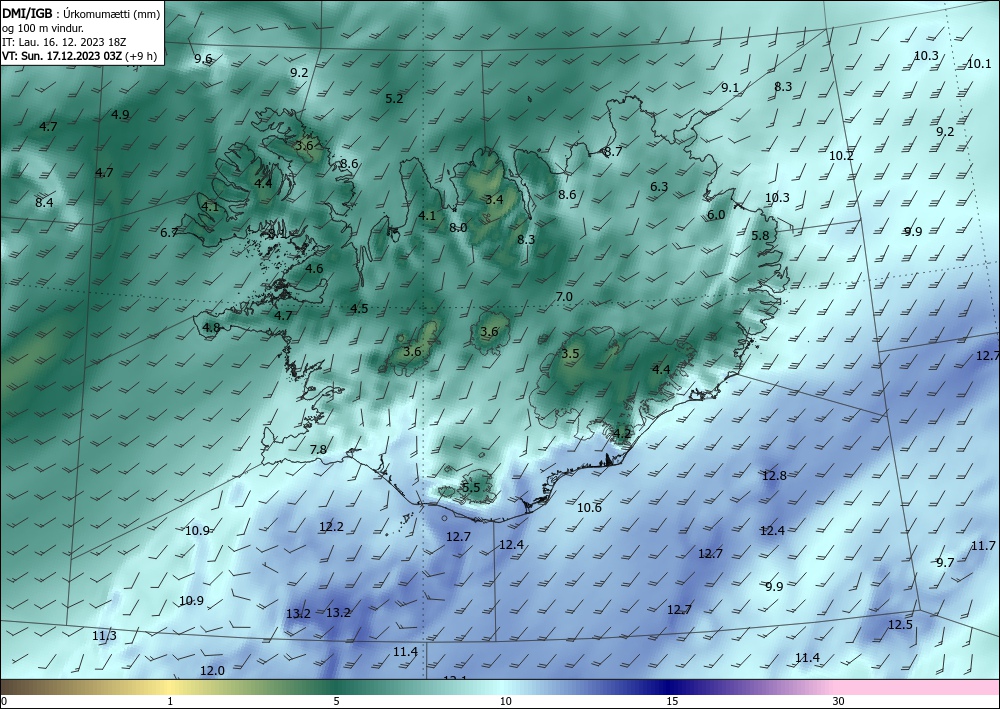Viewport: 1000px width, 709px height.
Task: Click the 11.3 value on the map
Action: click(105, 636)
